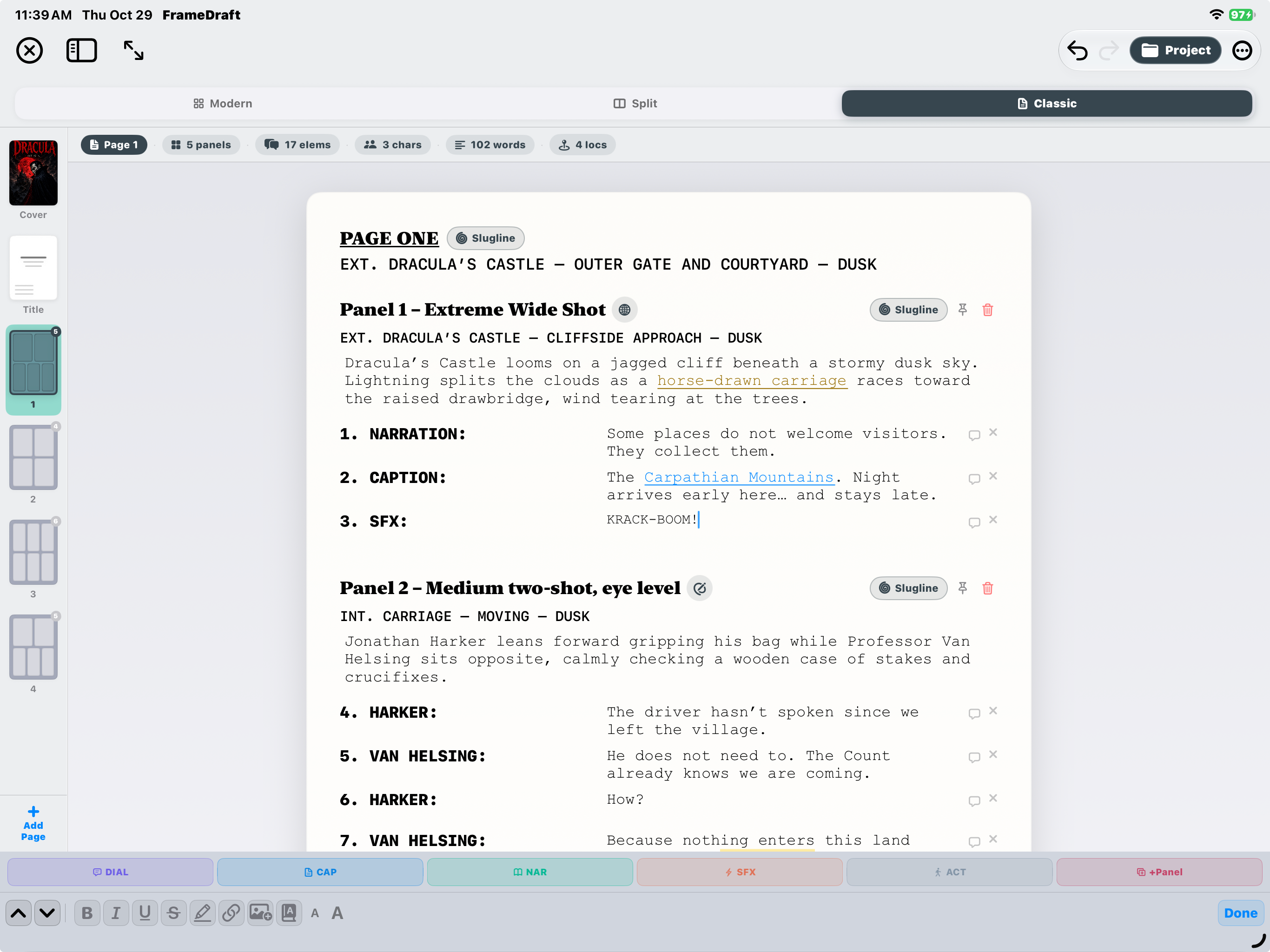Open the more options ellipsis menu
The image size is (1270, 952).
[x=1242, y=51]
